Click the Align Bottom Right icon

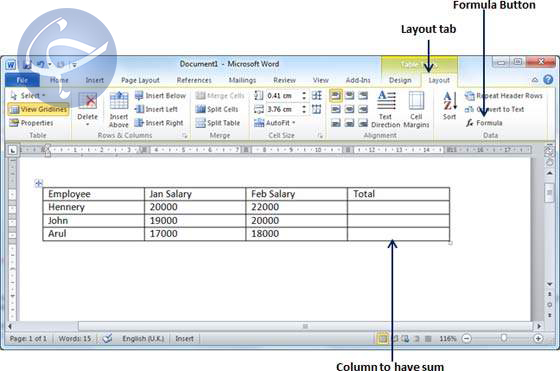point(363,123)
